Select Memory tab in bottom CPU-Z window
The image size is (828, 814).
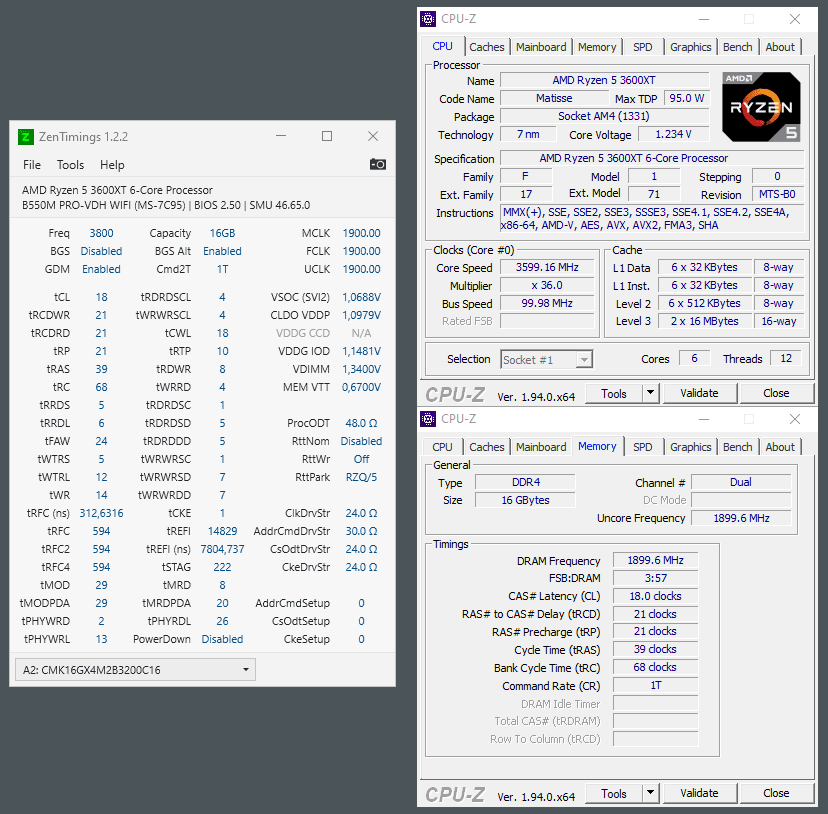click(x=597, y=446)
